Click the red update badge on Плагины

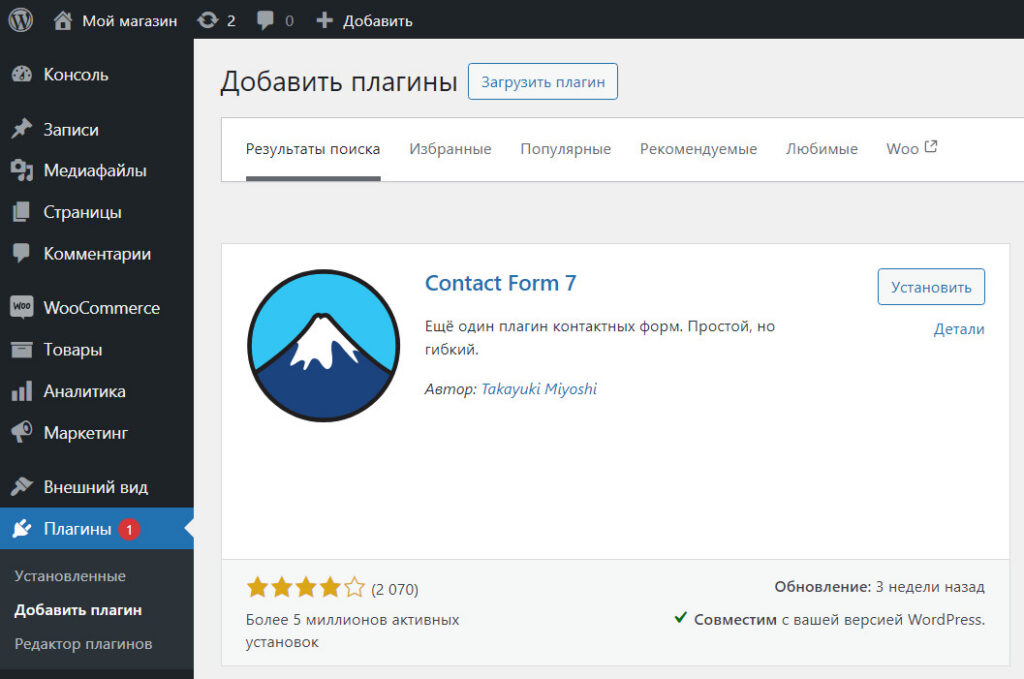pos(129,529)
